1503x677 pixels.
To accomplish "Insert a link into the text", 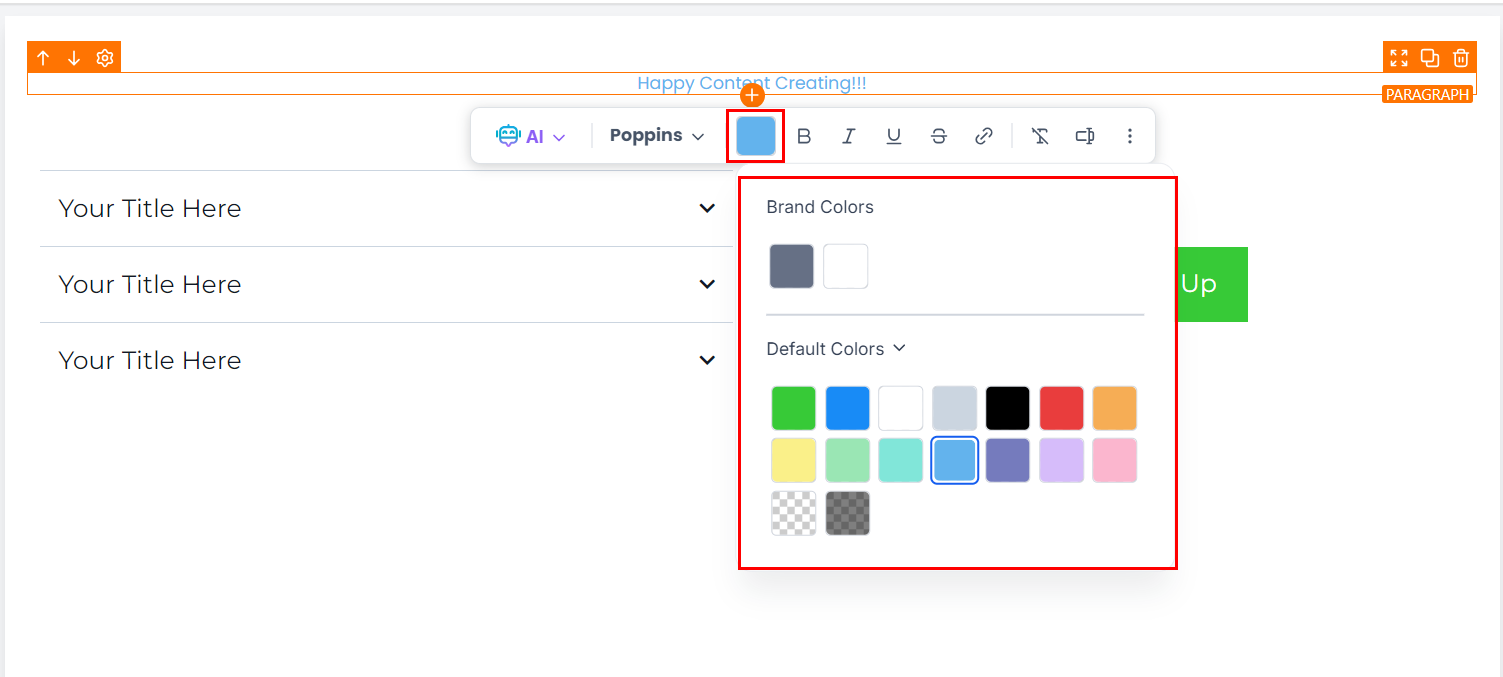I will [984, 136].
